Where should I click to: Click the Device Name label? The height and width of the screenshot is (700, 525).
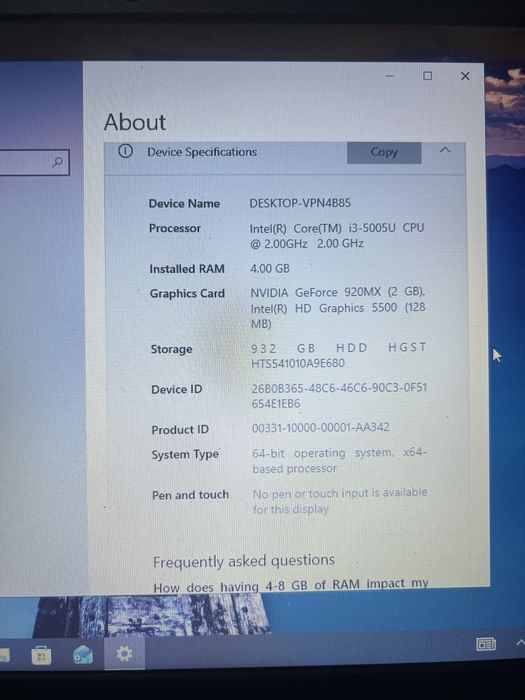pos(184,204)
